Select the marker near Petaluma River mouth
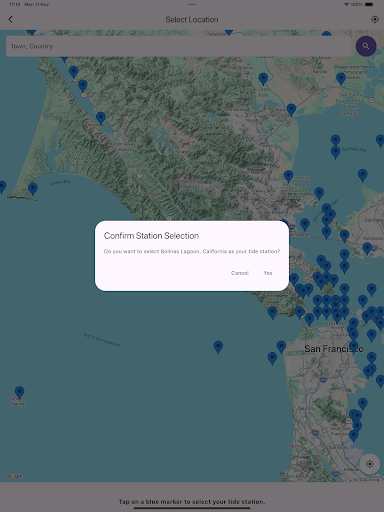This screenshot has width=384, height=512. (291, 109)
